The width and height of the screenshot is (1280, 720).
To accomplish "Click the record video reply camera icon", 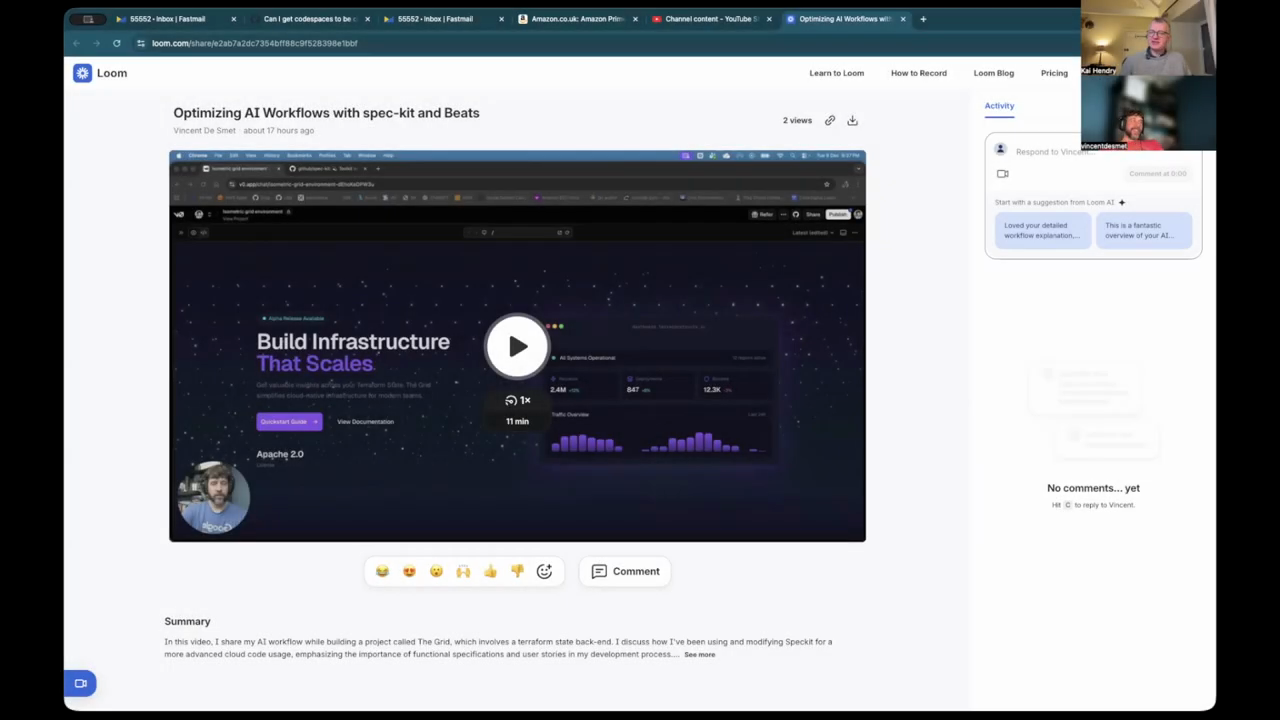I will [1002, 174].
